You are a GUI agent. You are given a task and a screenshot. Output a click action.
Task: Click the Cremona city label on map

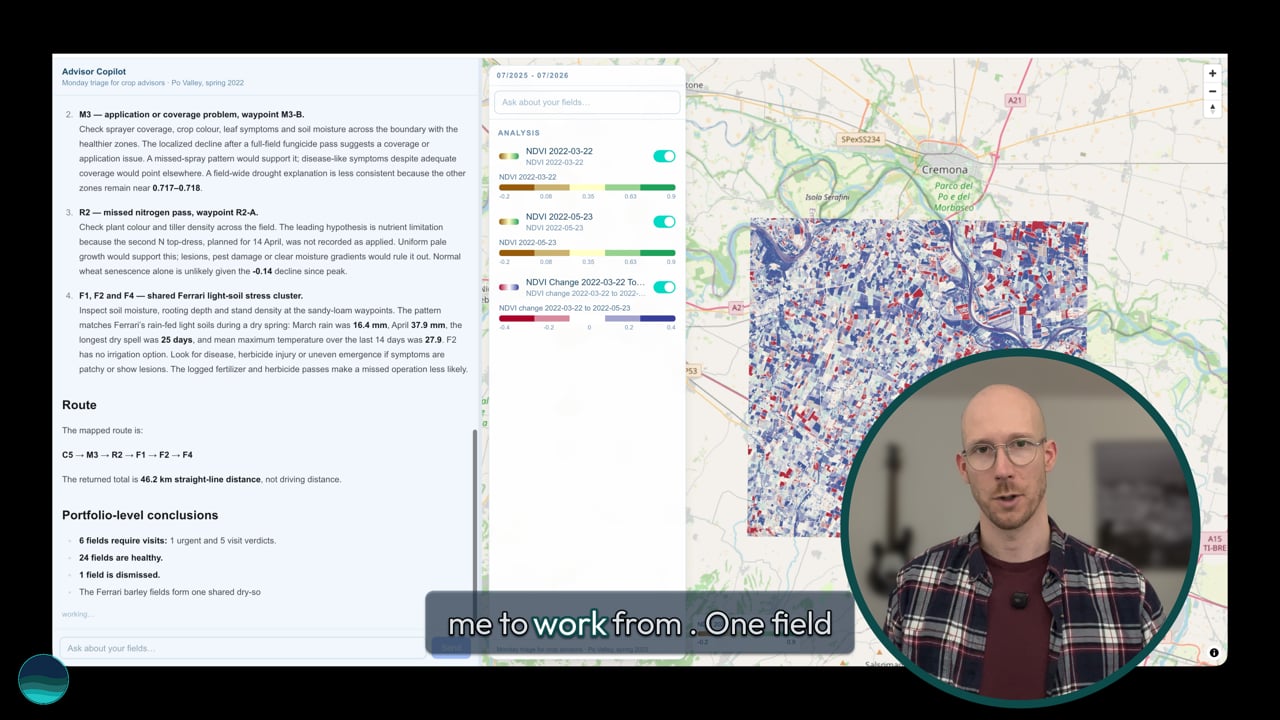[x=943, y=170]
